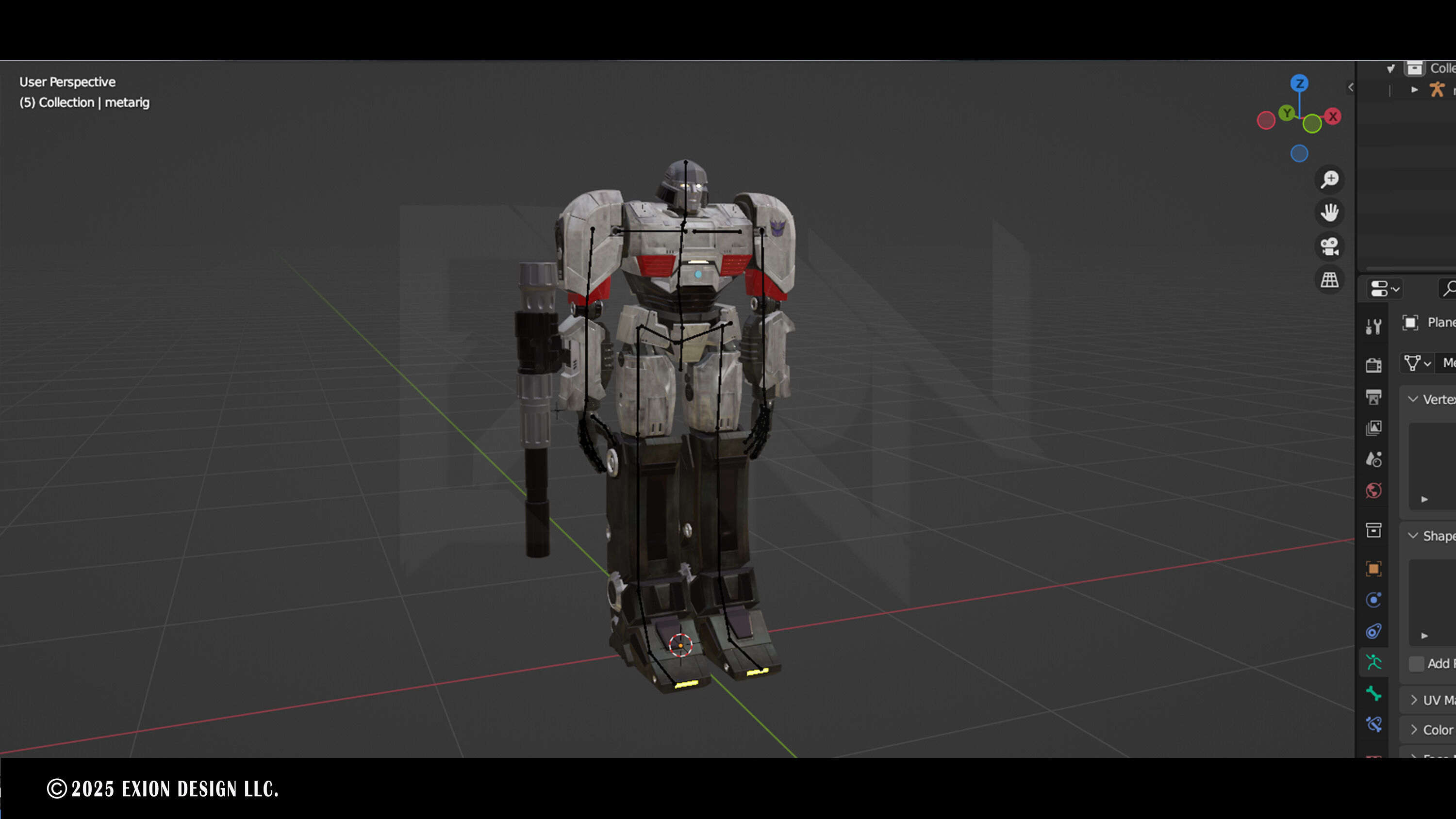The image size is (1456, 819).
Task: Open the Collection properties tab icon
Action: pos(1373,530)
